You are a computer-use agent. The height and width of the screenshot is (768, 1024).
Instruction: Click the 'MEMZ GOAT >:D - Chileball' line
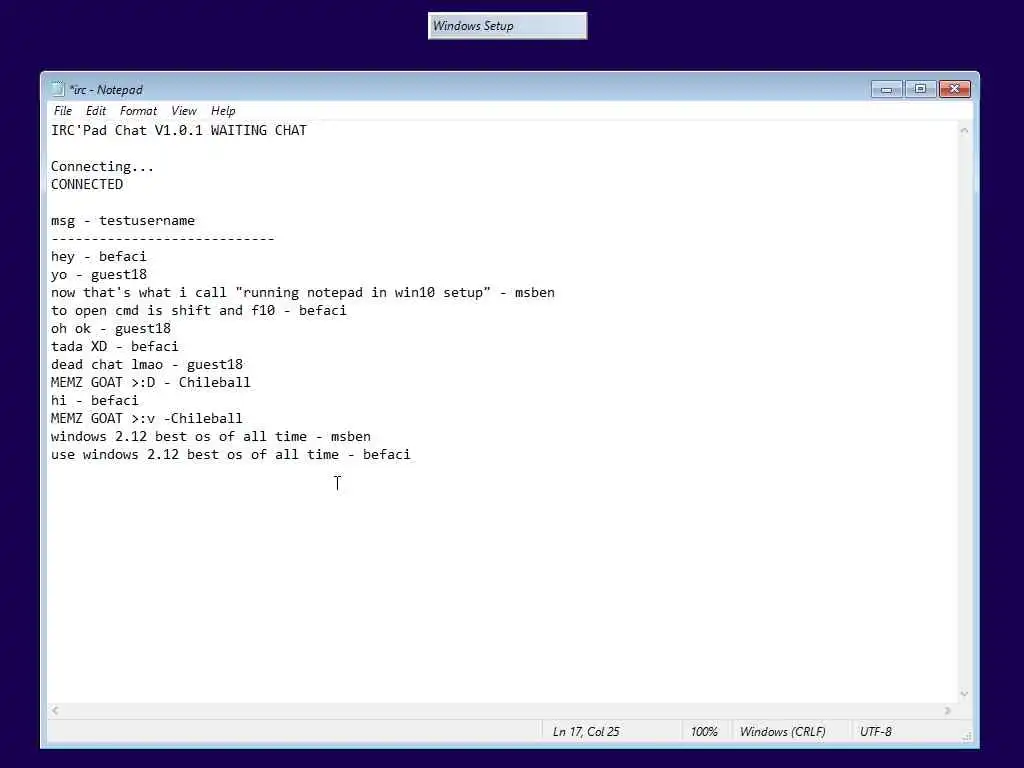click(151, 383)
